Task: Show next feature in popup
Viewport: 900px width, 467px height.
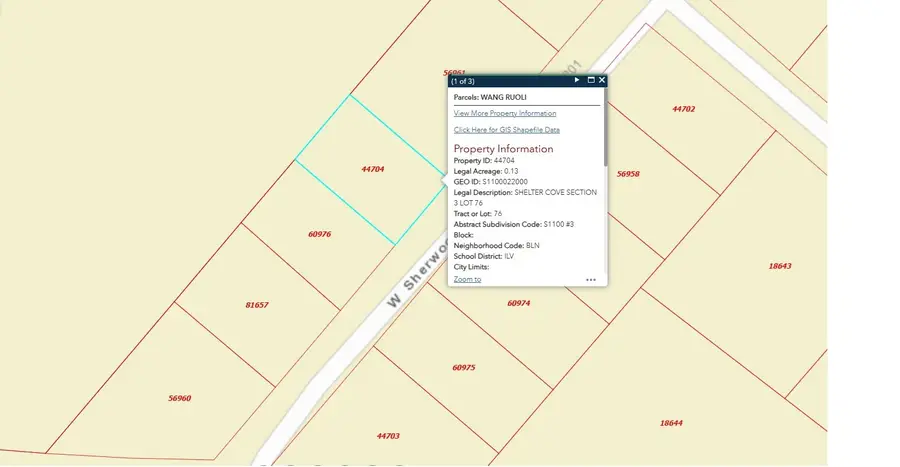Action: point(577,80)
